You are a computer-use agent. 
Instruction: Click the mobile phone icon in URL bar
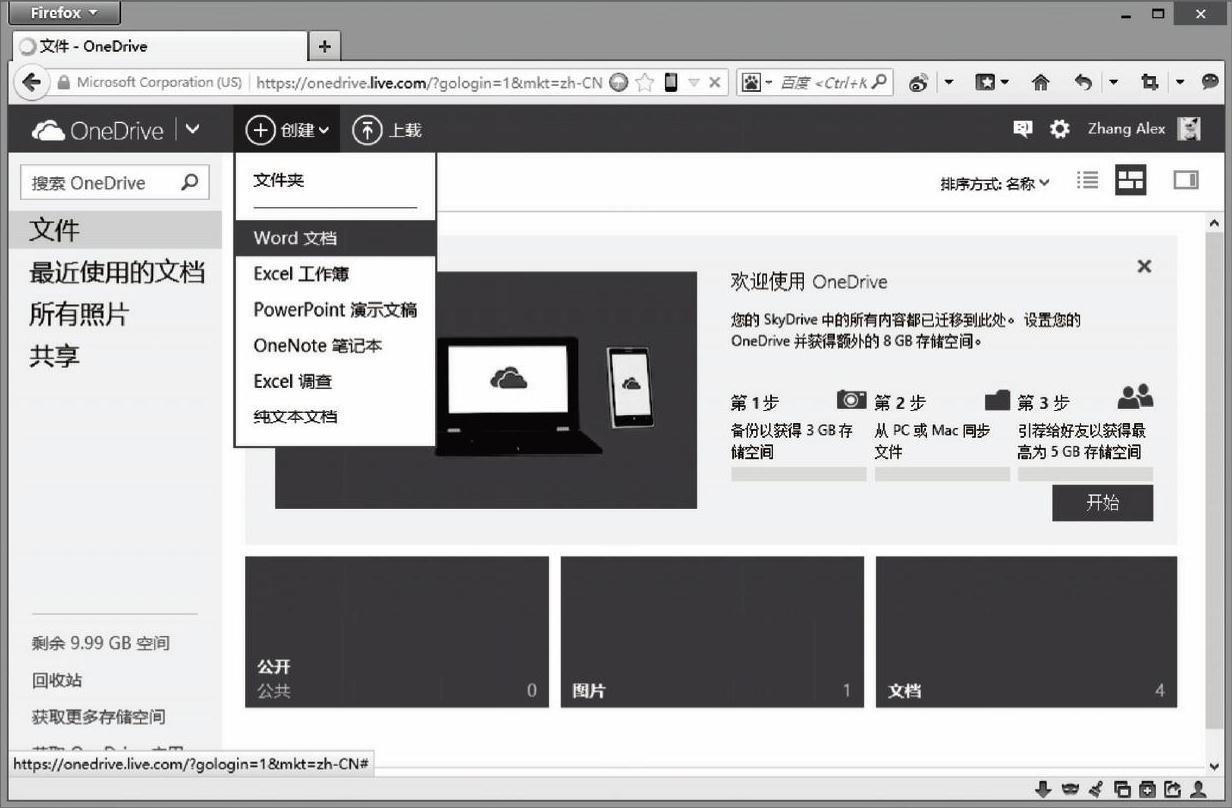671,83
